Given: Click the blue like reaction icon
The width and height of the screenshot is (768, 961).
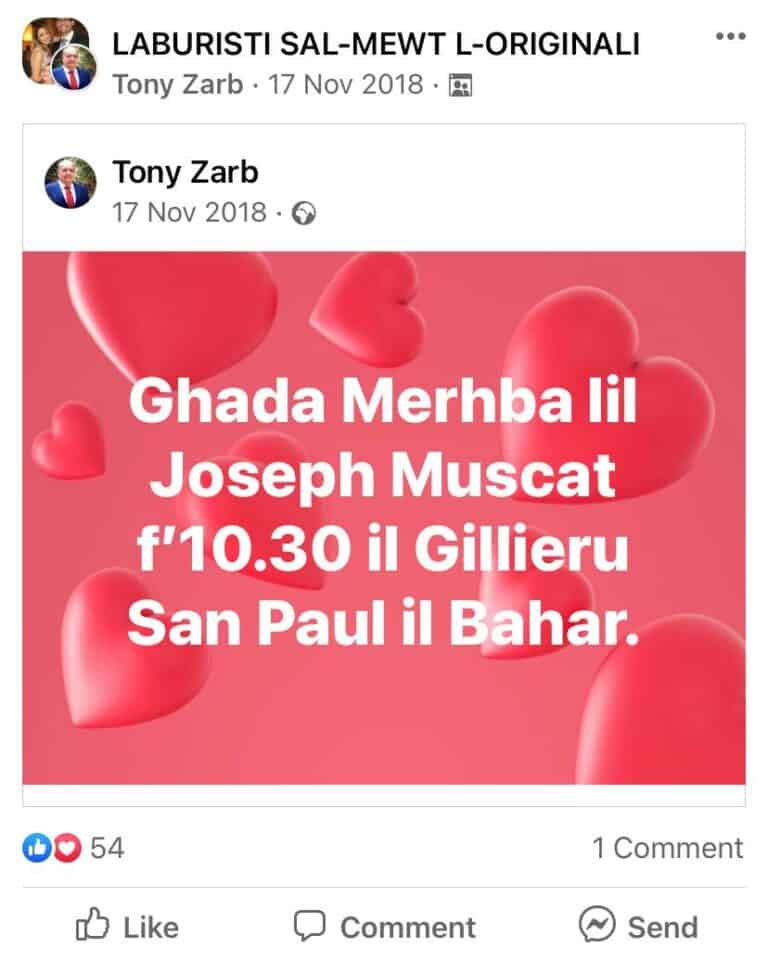Looking at the screenshot, I should tap(36, 848).
